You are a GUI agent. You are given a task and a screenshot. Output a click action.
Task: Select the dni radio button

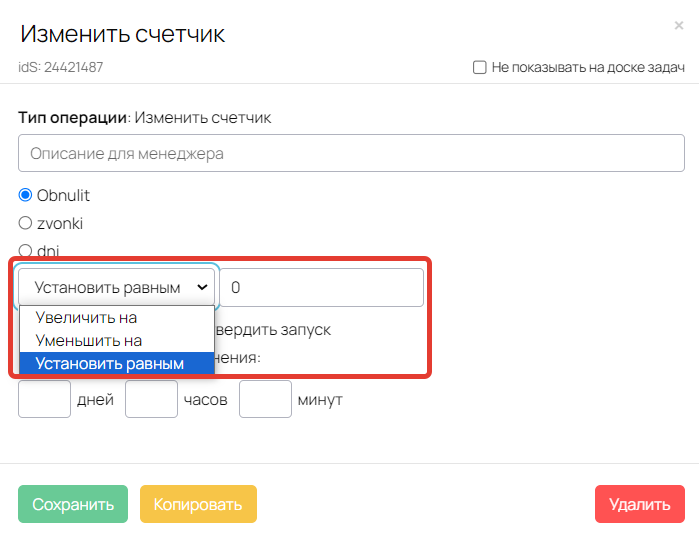click(x=25, y=250)
